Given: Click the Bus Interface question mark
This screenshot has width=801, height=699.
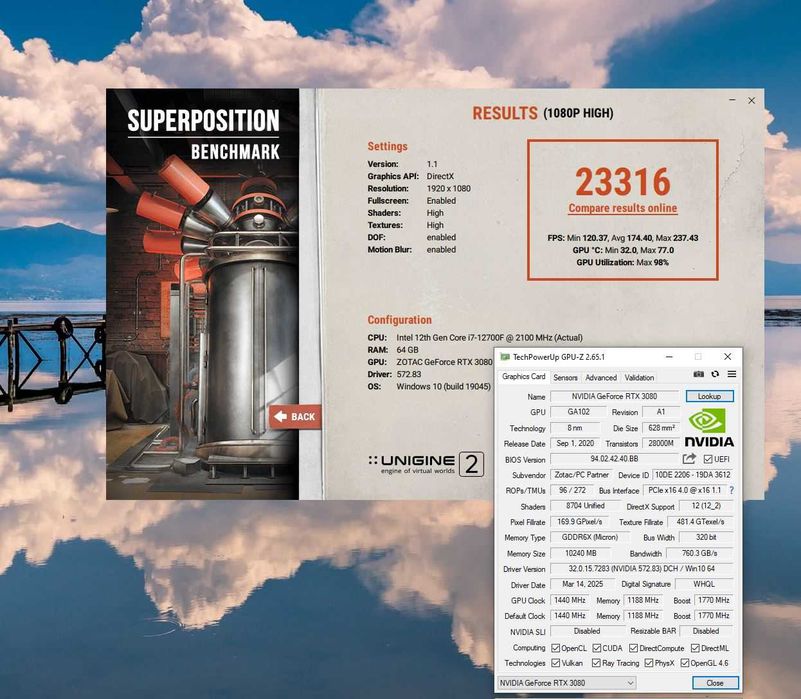Looking at the screenshot, I should point(732,490).
